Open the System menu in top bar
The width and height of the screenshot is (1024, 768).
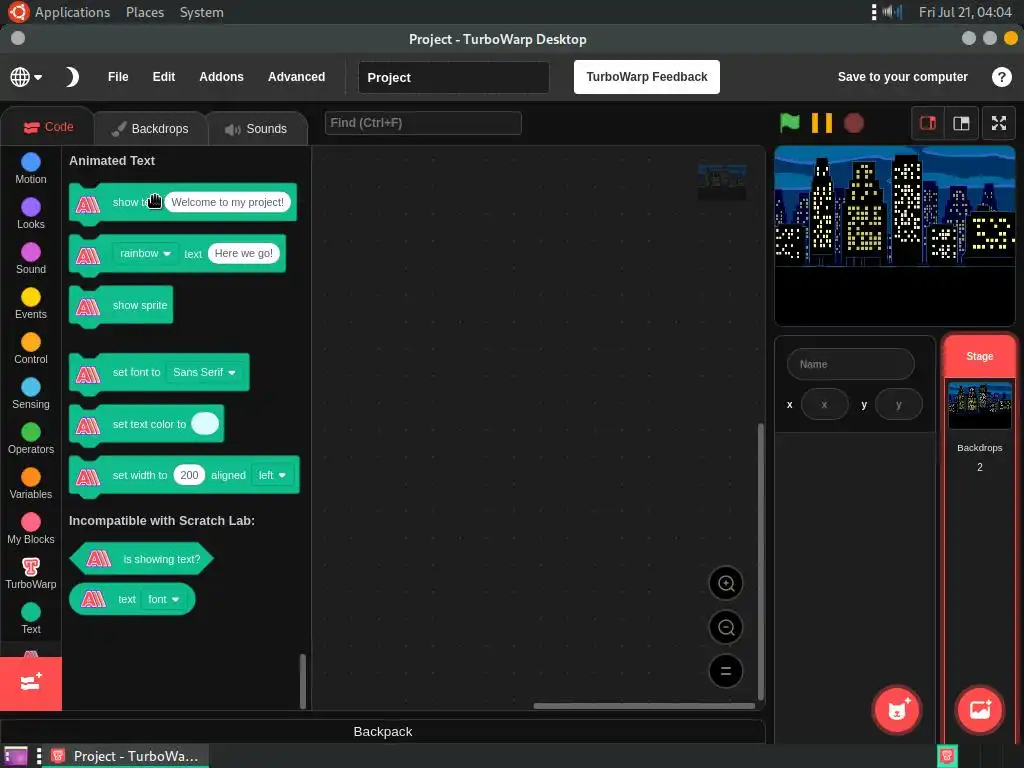(x=201, y=12)
